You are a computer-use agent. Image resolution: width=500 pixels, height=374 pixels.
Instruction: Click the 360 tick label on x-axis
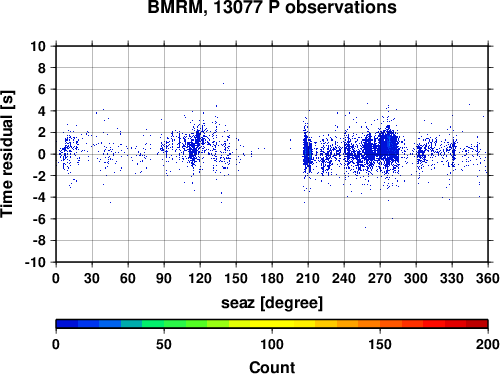tap(488, 278)
